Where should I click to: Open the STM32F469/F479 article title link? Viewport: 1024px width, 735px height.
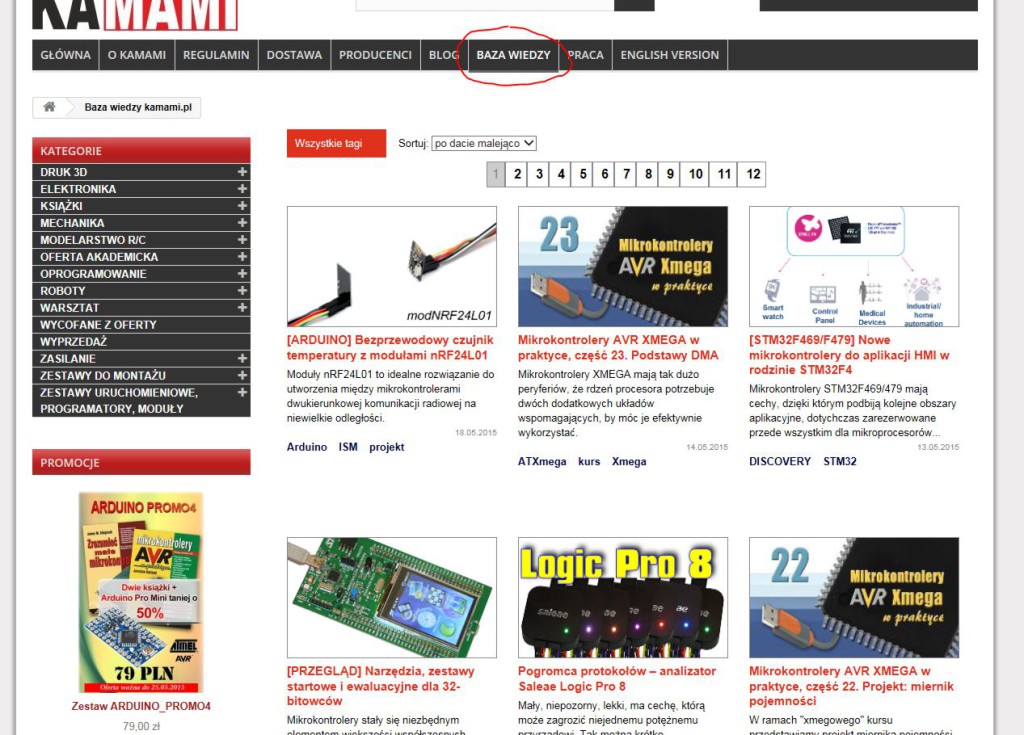click(849, 355)
